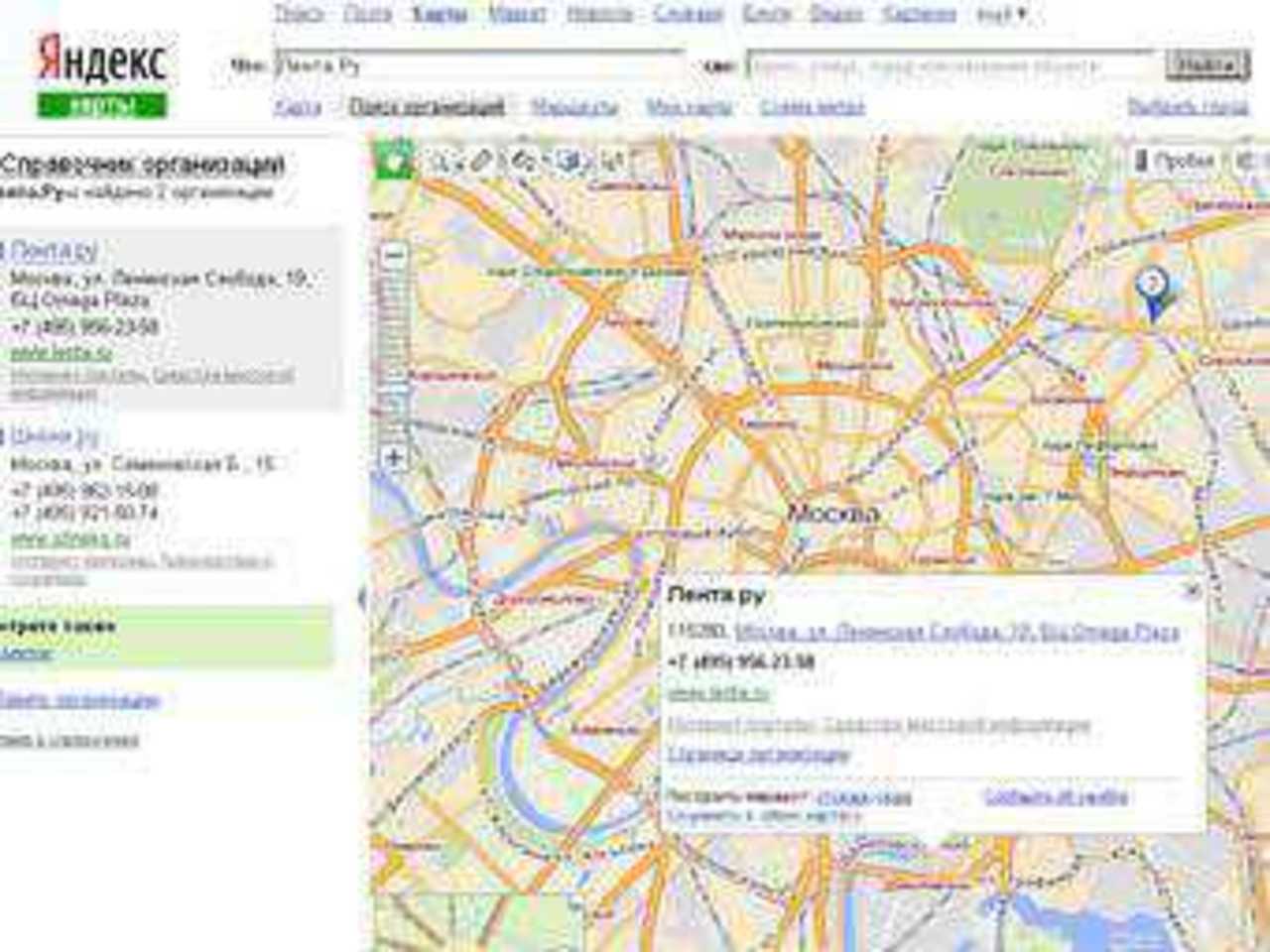Select Карты in the top navigation
Image resolution: width=1270 pixels, height=952 pixels.
[440, 14]
